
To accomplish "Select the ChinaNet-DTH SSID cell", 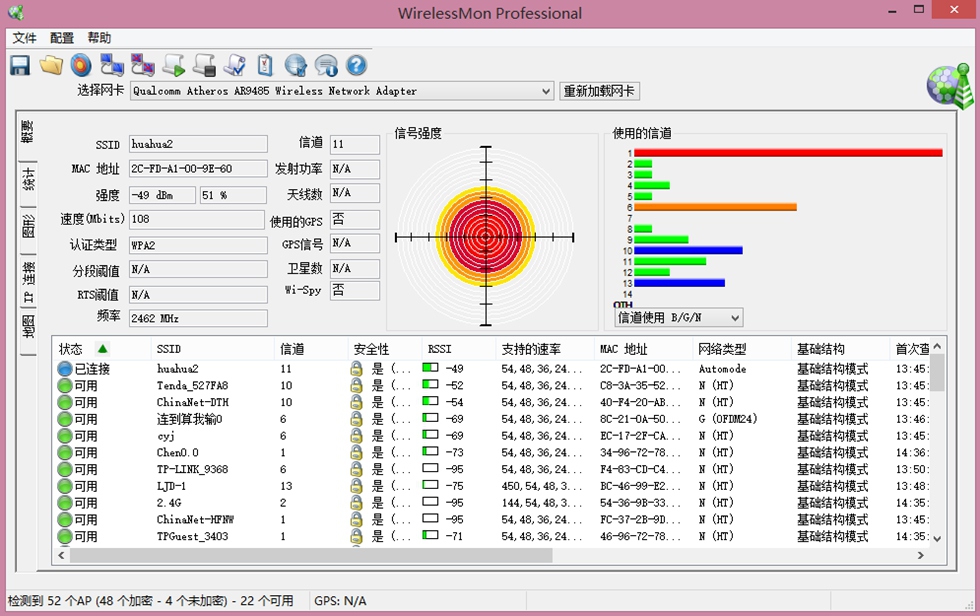I will (x=192, y=402).
